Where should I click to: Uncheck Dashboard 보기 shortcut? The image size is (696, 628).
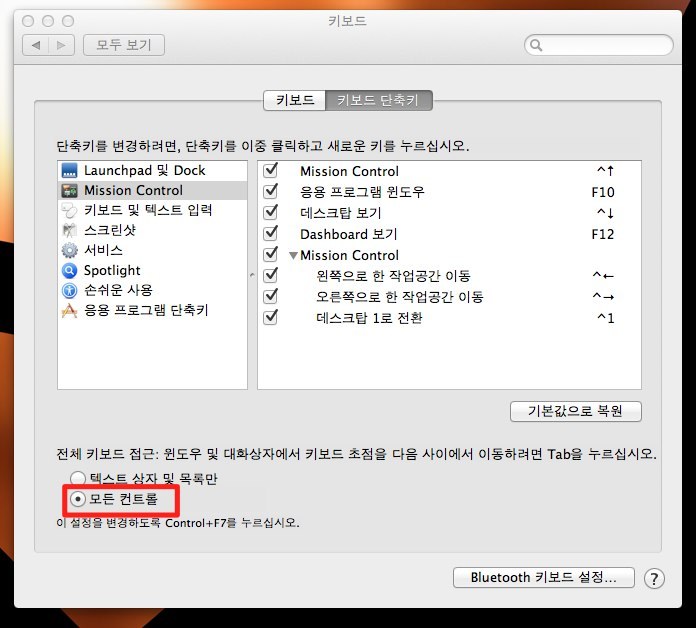coord(270,233)
